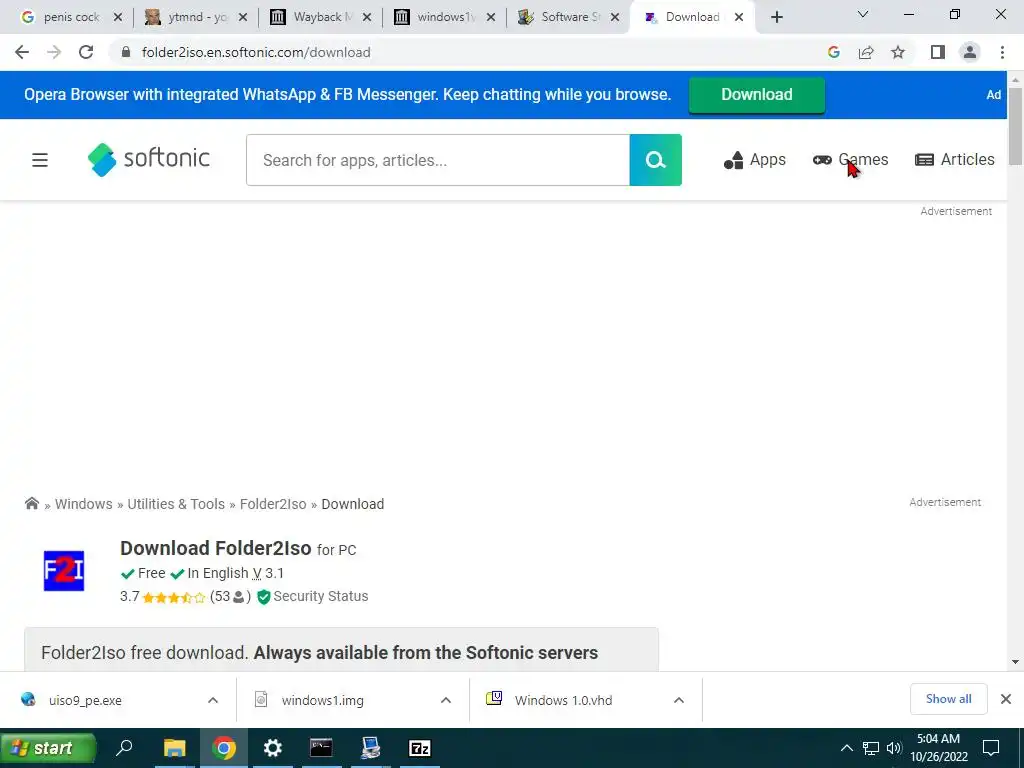
Task: Click the teal search magnifier button
Action: point(655,160)
